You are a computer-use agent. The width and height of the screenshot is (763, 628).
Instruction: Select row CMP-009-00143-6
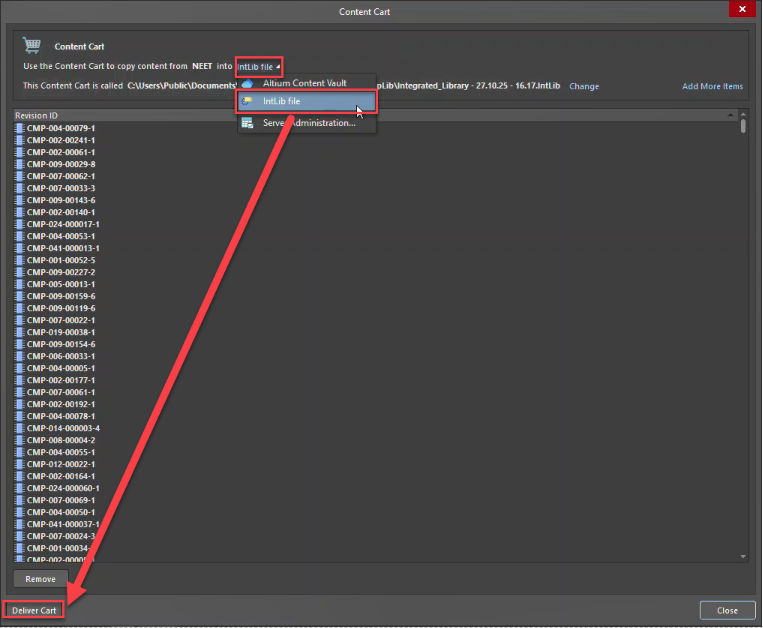tap(377, 200)
